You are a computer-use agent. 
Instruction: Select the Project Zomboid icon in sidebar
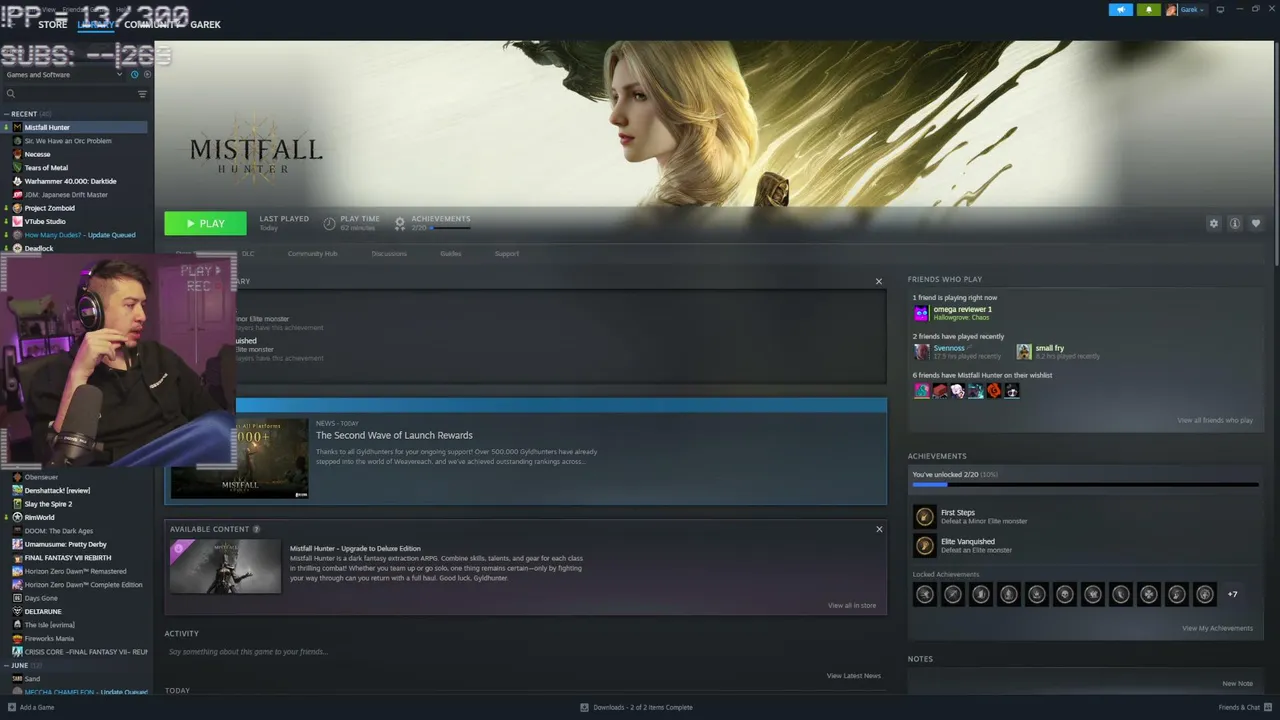pyautogui.click(x=17, y=208)
